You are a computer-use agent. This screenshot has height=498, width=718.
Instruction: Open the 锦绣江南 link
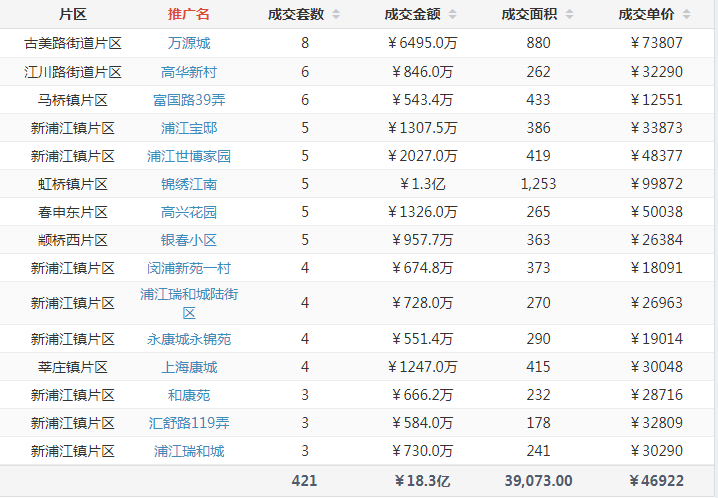189,184
